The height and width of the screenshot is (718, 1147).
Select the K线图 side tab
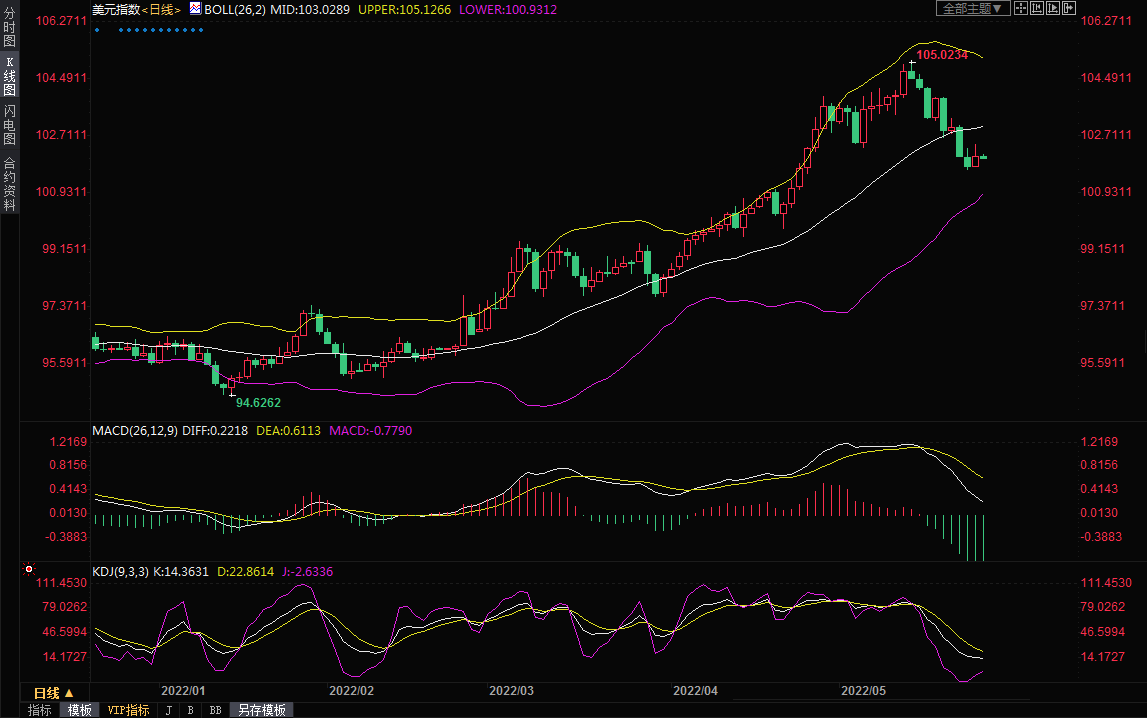click(x=9, y=76)
